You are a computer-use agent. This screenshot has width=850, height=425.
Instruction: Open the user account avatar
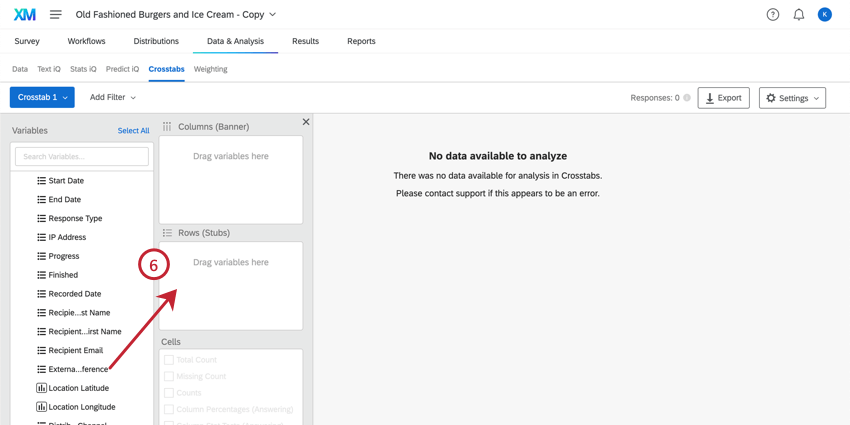(x=825, y=15)
